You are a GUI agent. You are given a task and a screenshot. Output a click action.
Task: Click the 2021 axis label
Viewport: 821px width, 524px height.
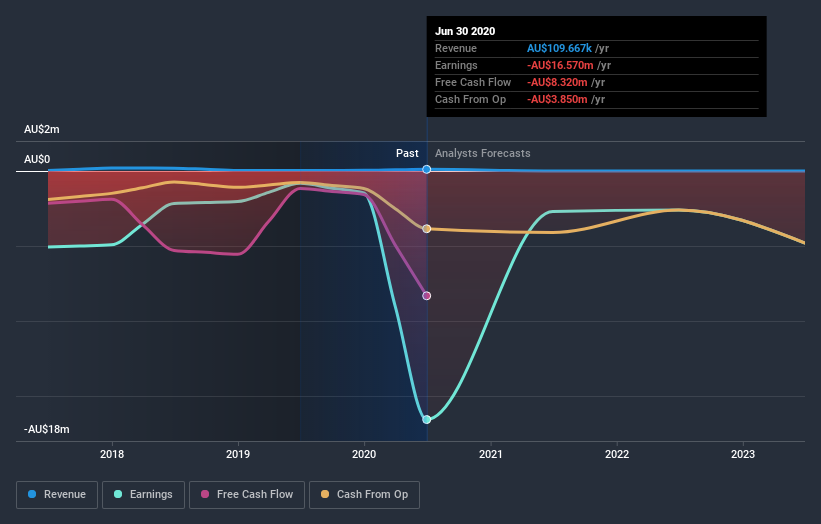coord(491,454)
